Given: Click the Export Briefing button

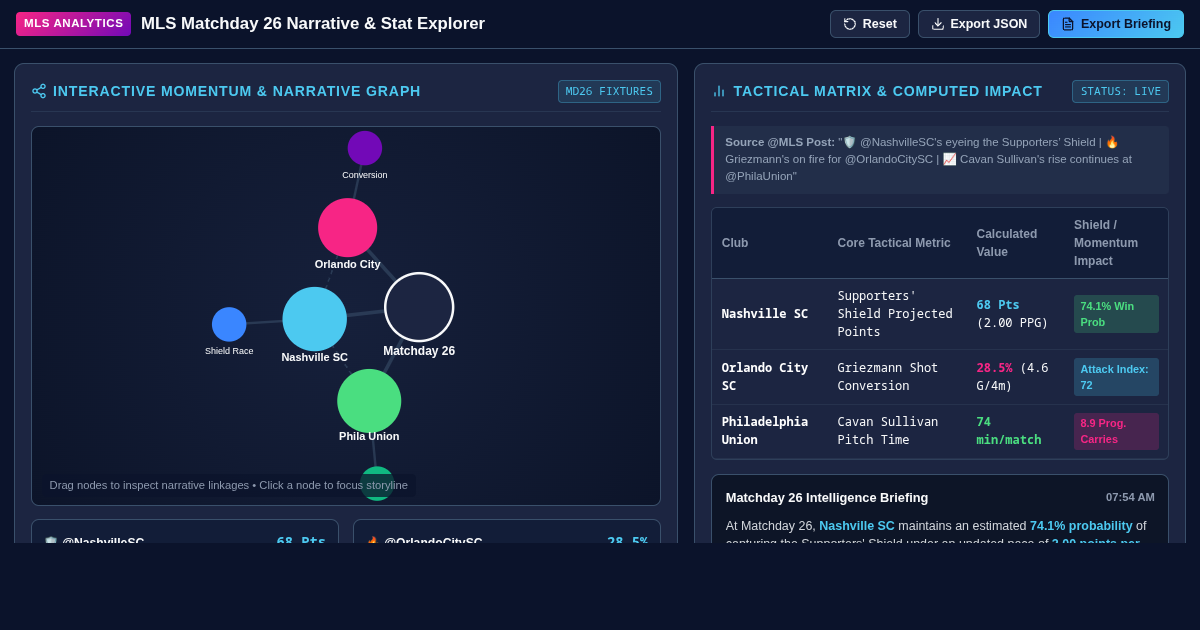Looking at the screenshot, I should click(1116, 24).
